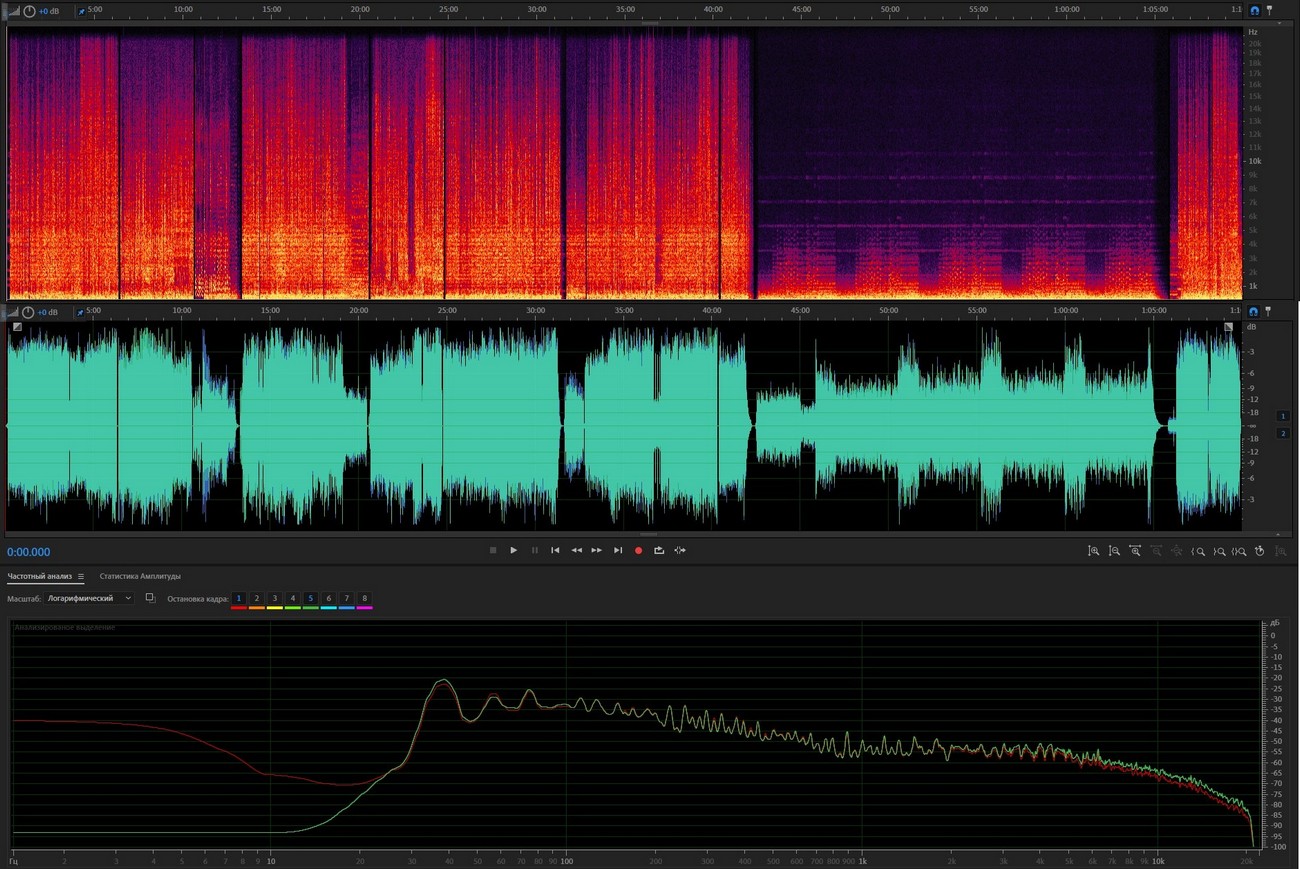
Task: Click the Rewind transport button
Action: tap(576, 550)
